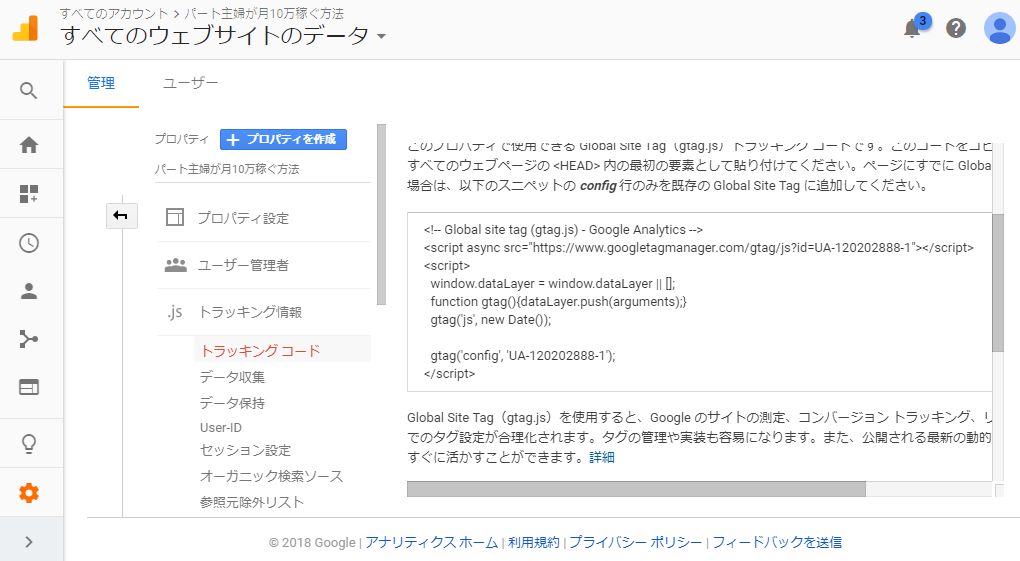Open help question mark icon
The height and width of the screenshot is (561, 1020).
pyautogui.click(x=956, y=29)
